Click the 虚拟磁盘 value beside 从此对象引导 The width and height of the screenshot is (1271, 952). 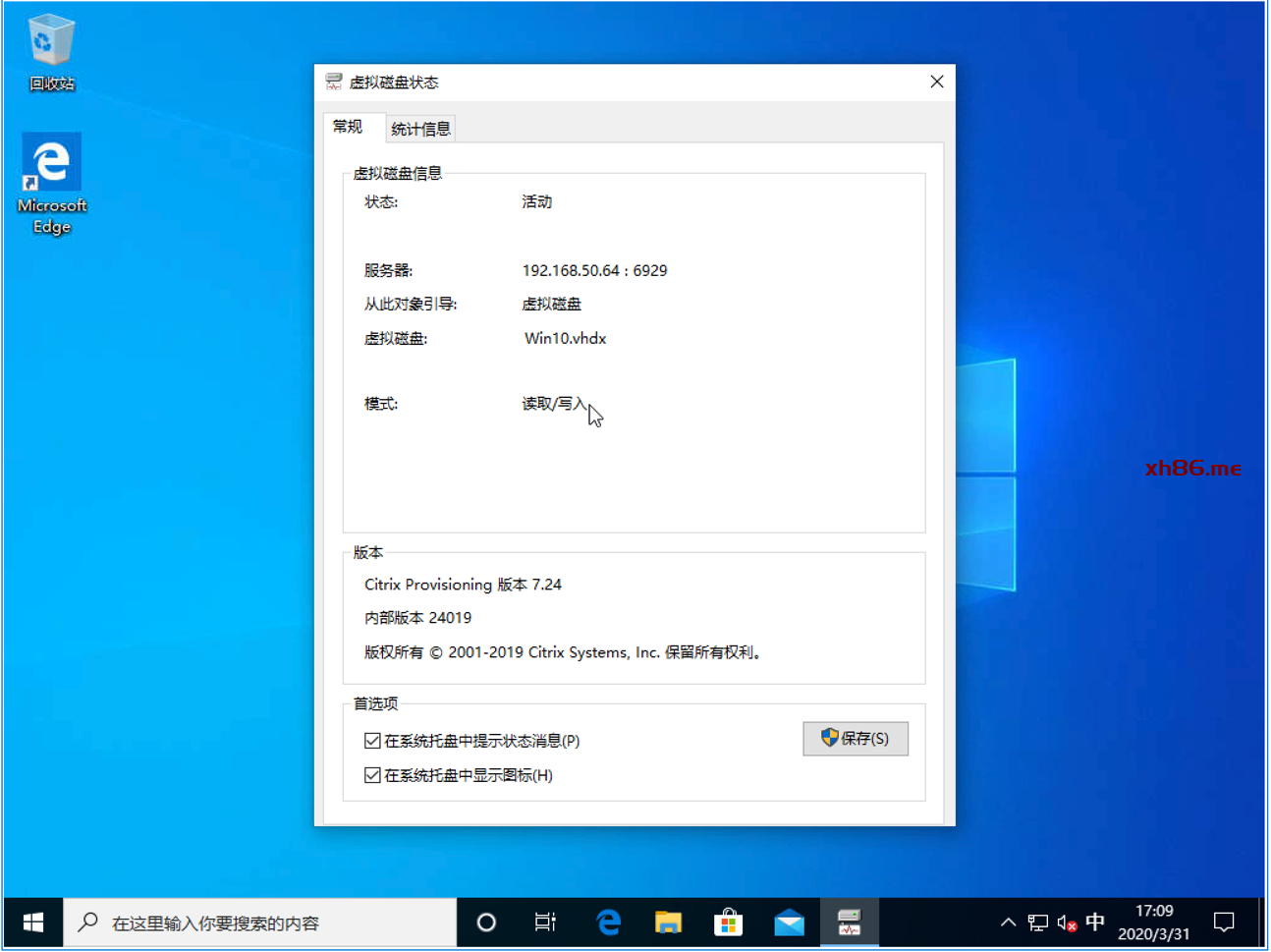tap(551, 305)
